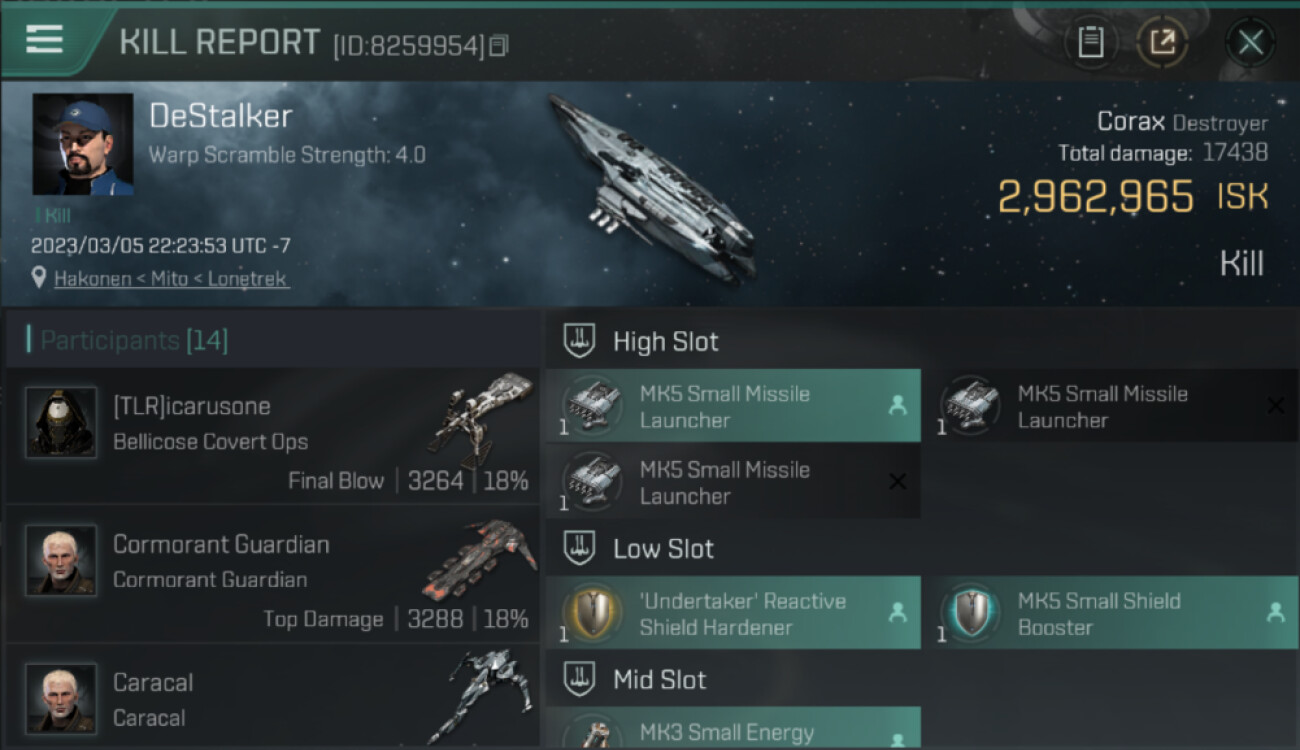The height and width of the screenshot is (750, 1300).
Task: Select the Caracal participant row
Action: point(272,697)
